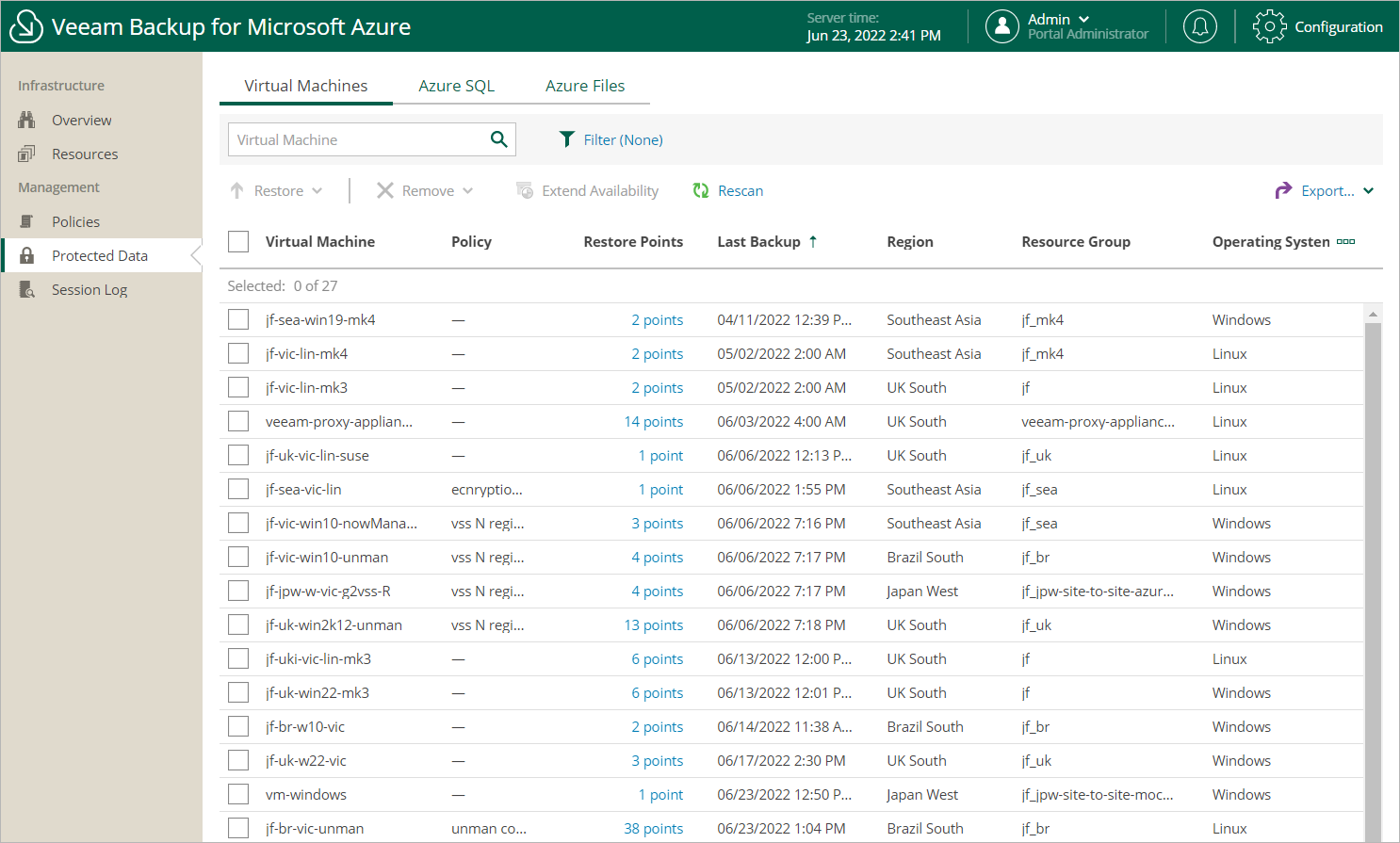Image resolution: width=1400 pixels, height=843 pixels.
Task: Click the vertical scrollbar of the table
Action: point(1373,565)
